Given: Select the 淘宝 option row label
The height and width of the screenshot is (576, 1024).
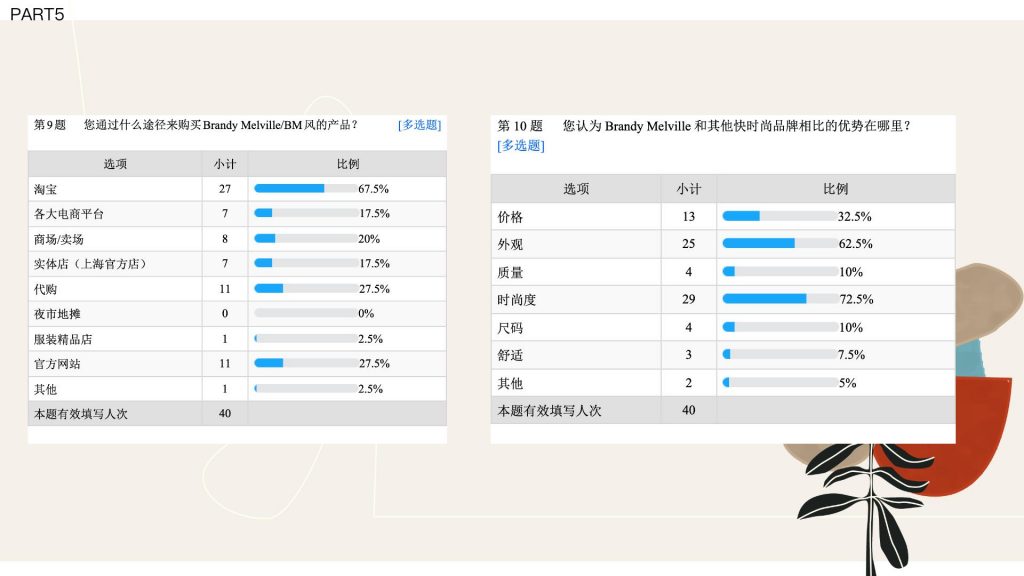Looking at the screenshot, I should click(x=46, y=189).
